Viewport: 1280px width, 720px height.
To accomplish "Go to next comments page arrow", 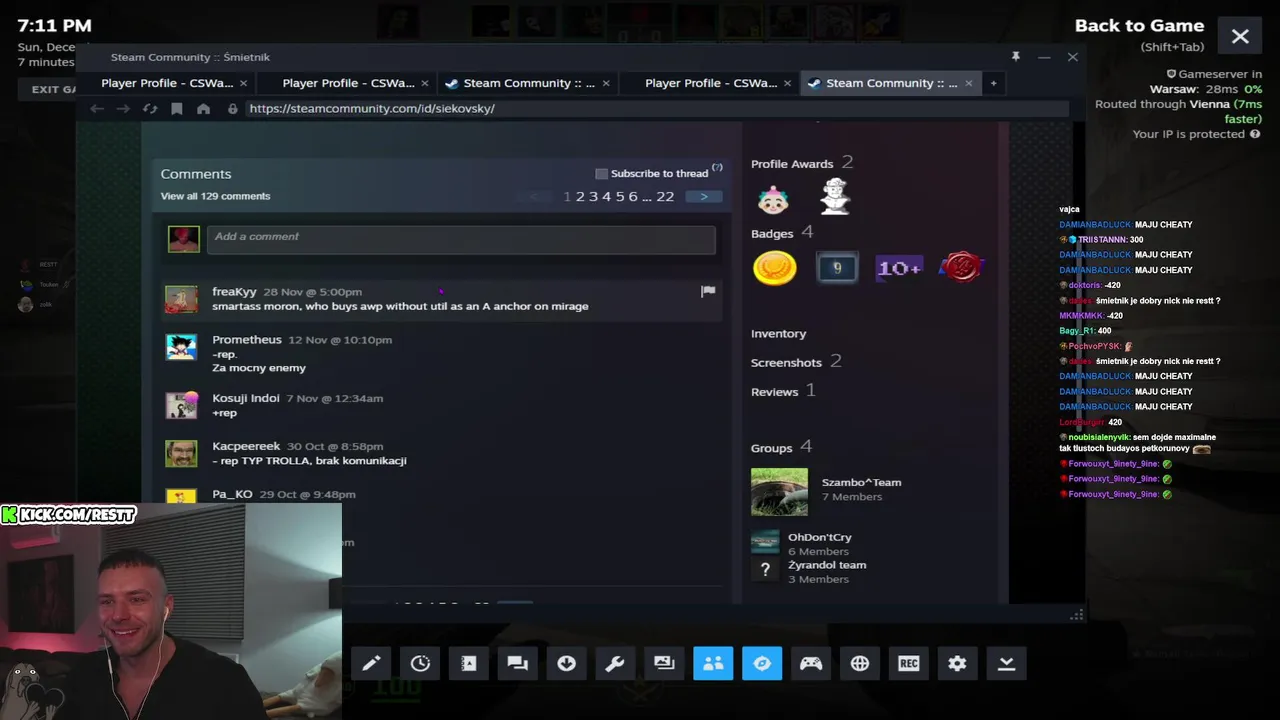I will point(704,196).
